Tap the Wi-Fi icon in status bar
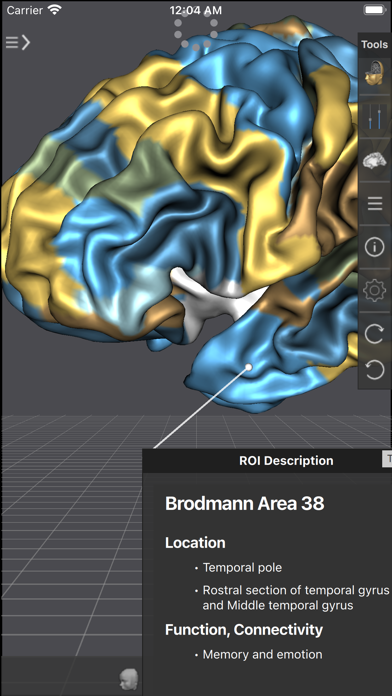Viewport: 392px width, 696px height. pos(55,10)
